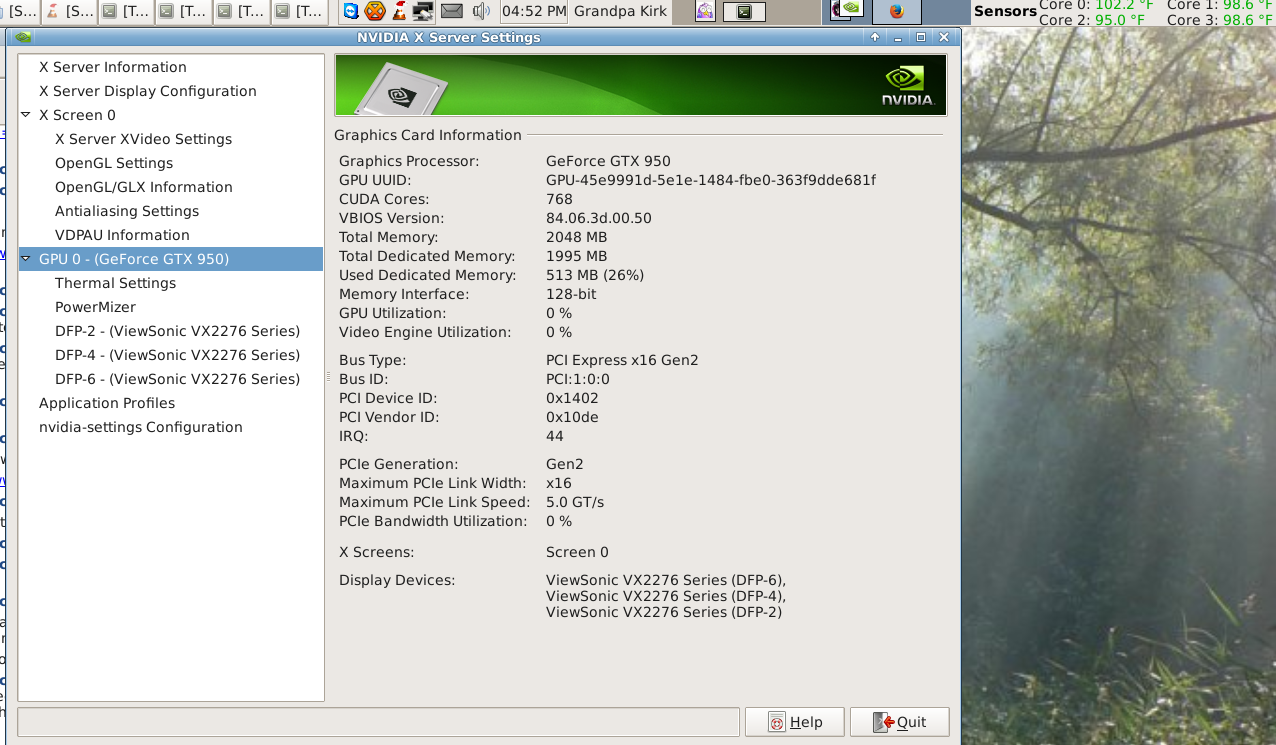1276x745 pixels.
Task: Click the X Screens value 'Screen 0'
Action: [577, 552]
